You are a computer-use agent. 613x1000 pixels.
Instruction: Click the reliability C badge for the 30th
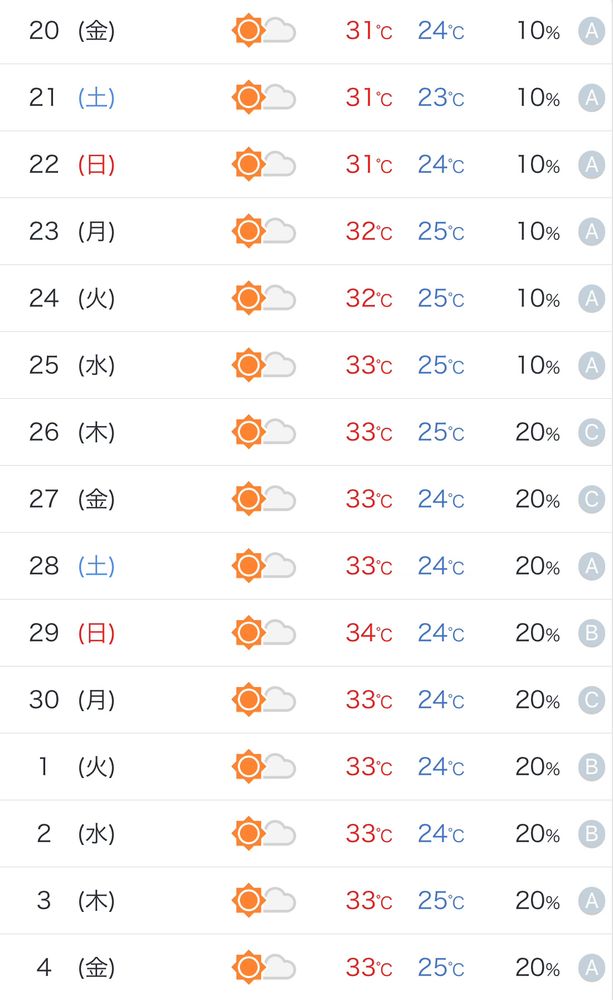pos(591,700)
